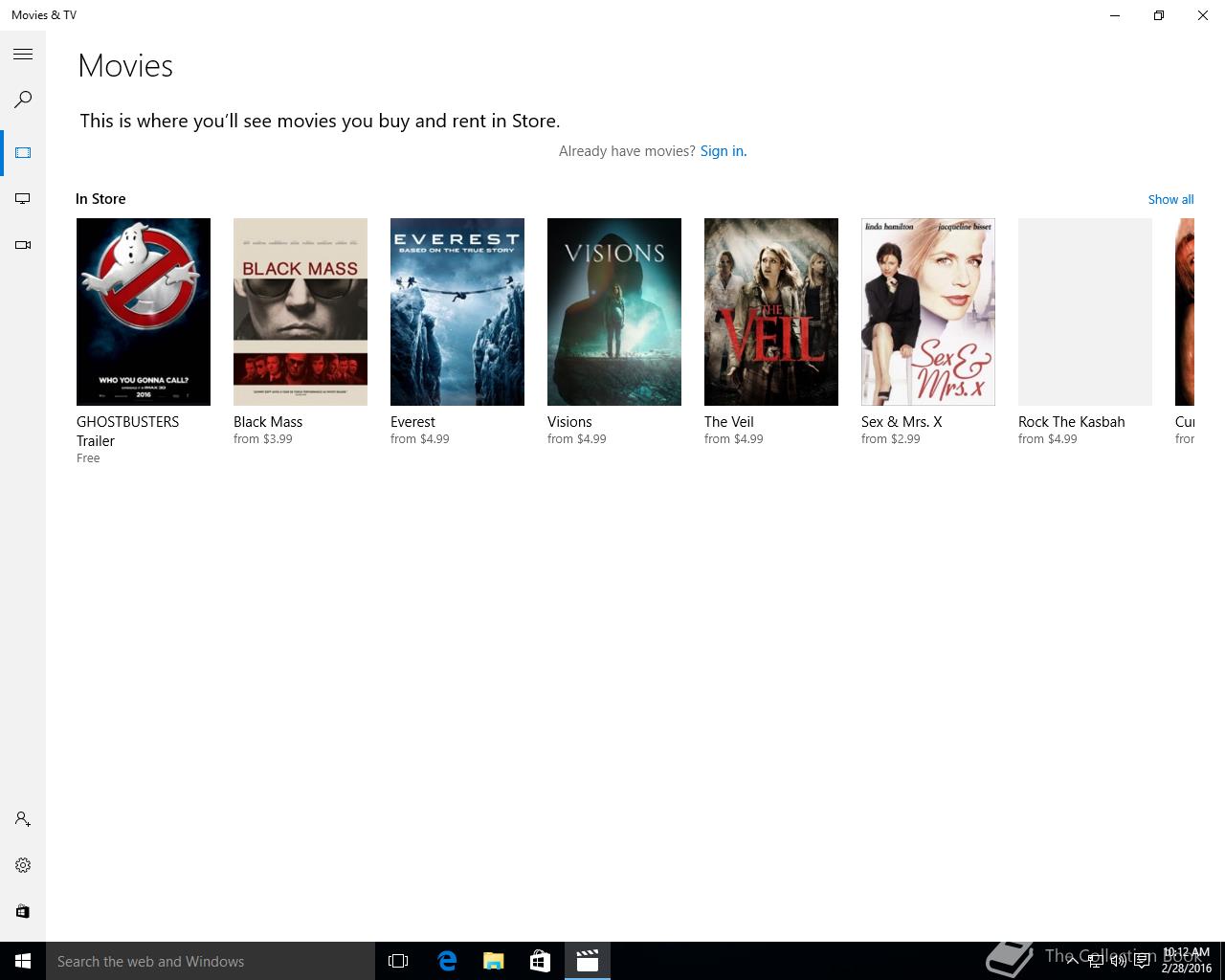
Task: Click the taskbar search box
Action: click(x=211, y=961)
